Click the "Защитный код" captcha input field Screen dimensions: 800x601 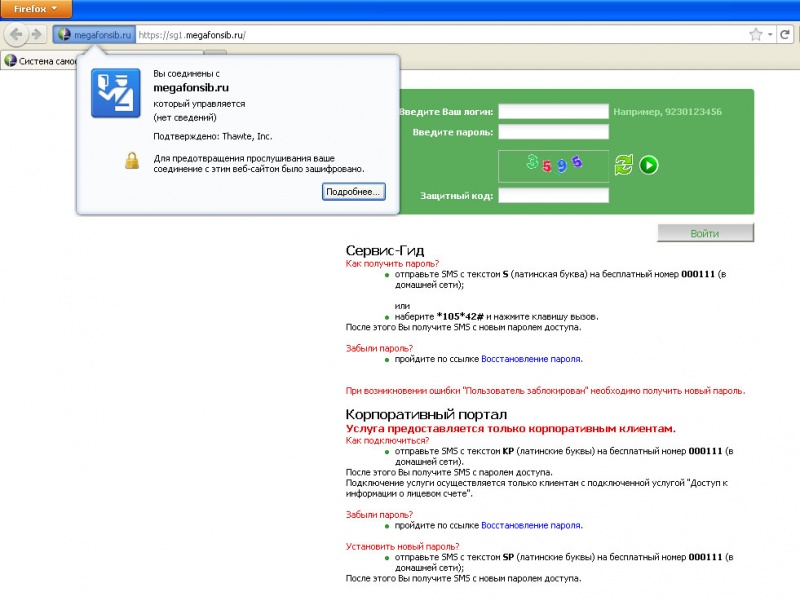click(x=553, y=196)
